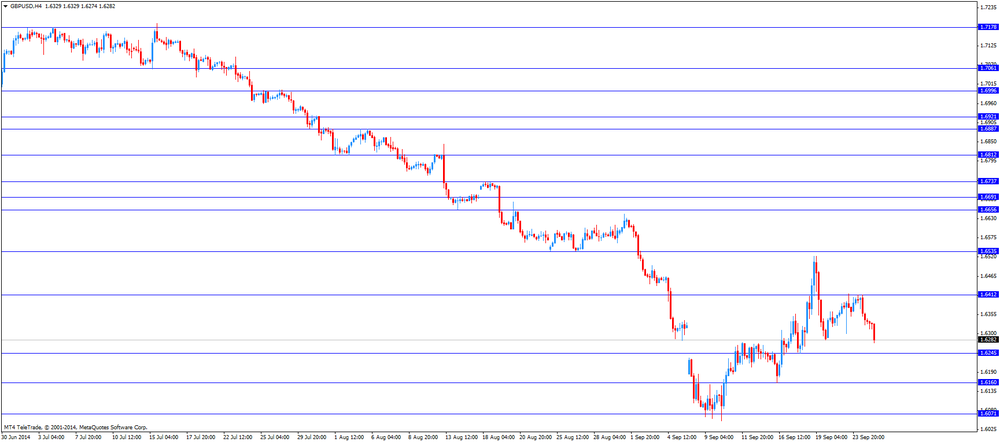The image size is (1000, 442).
Task: Click the horizontal line at level 1.6160
Action: pos(489,382)
